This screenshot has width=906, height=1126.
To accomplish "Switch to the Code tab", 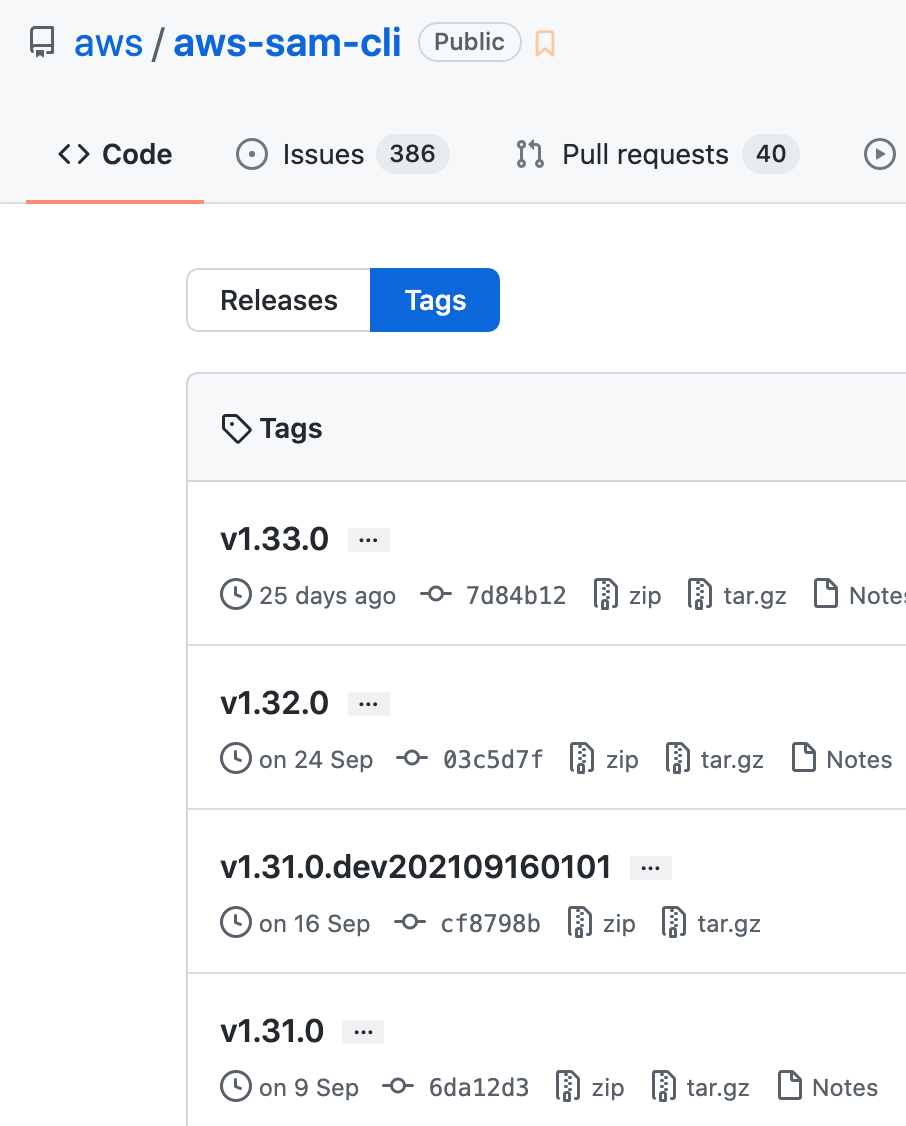I will coord(113,154).
